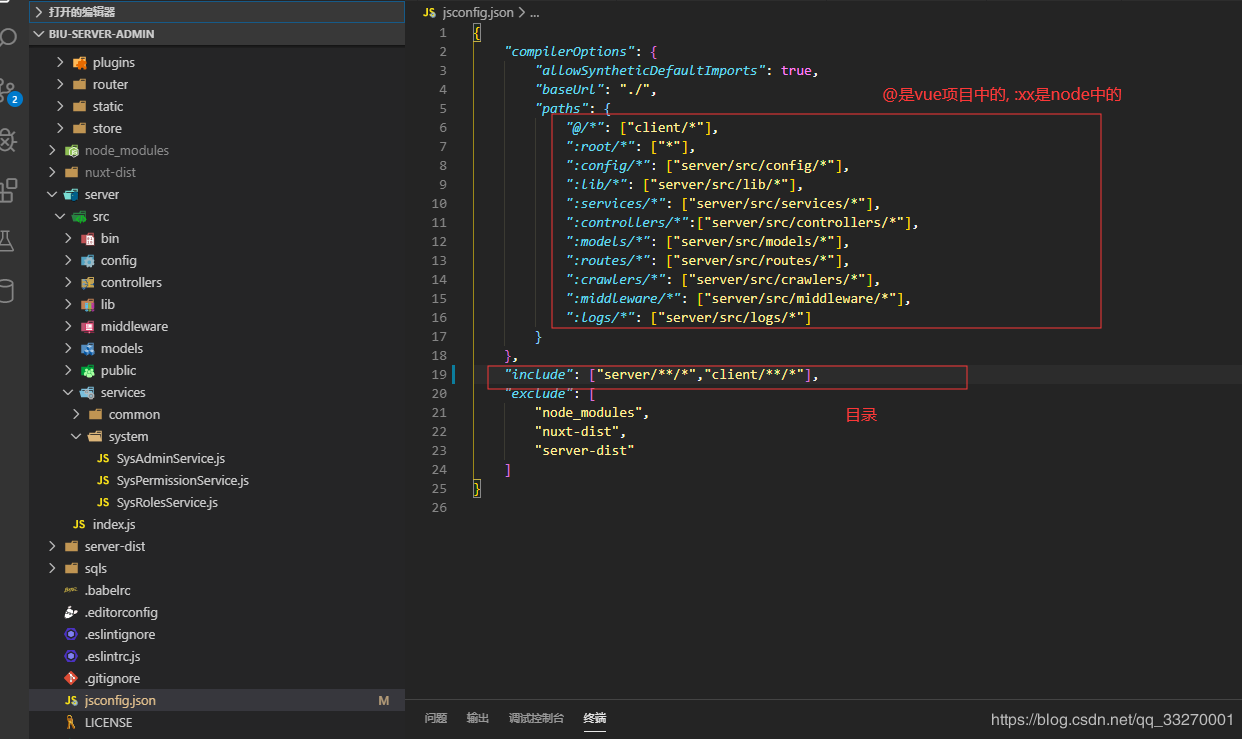Click the public folder icon
Screen dimensions: 1242x739
point(88,370)
